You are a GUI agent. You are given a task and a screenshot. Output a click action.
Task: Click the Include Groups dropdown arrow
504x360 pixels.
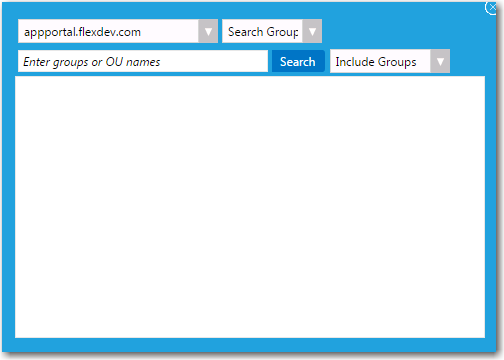tap(440, 61)
